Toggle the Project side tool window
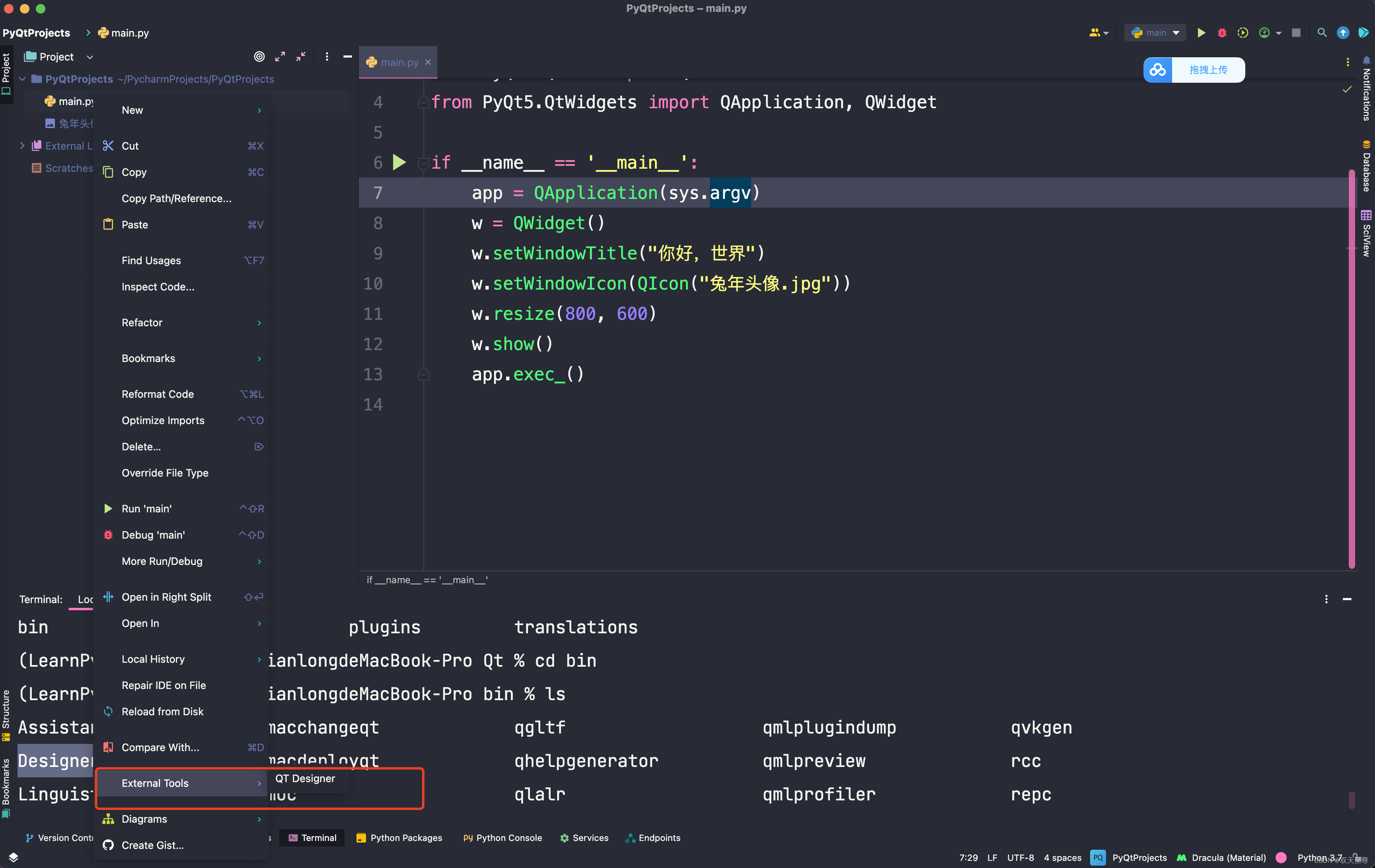Image resolution: width=1375 pixels, height=868 pixels. click(6, 75)
